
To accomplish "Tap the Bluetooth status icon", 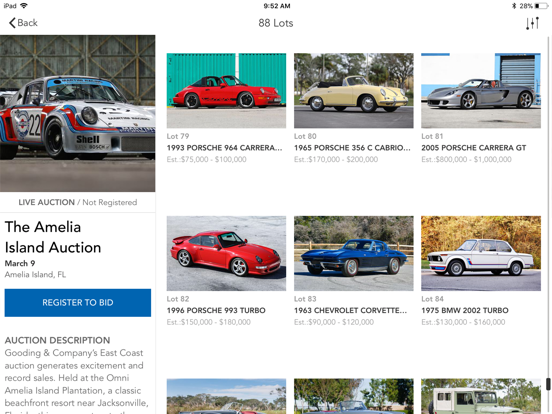I will pos(514,6).
